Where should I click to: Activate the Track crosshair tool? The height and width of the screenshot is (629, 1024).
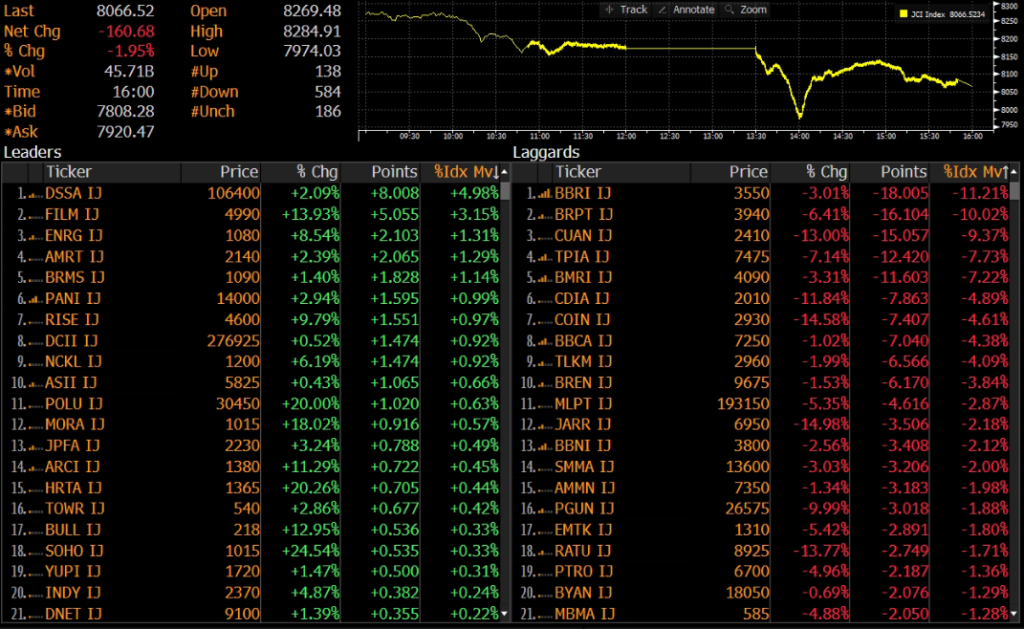(x=626, y=9)
